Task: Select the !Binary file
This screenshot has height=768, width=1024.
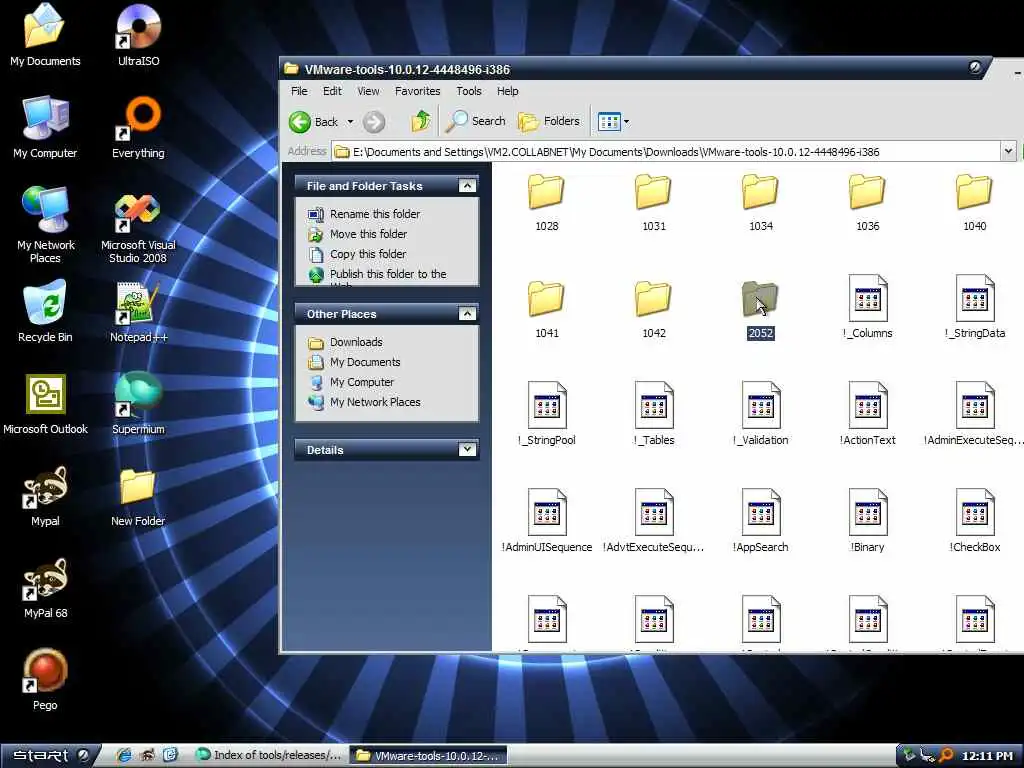Action: (x=867, y=520)
